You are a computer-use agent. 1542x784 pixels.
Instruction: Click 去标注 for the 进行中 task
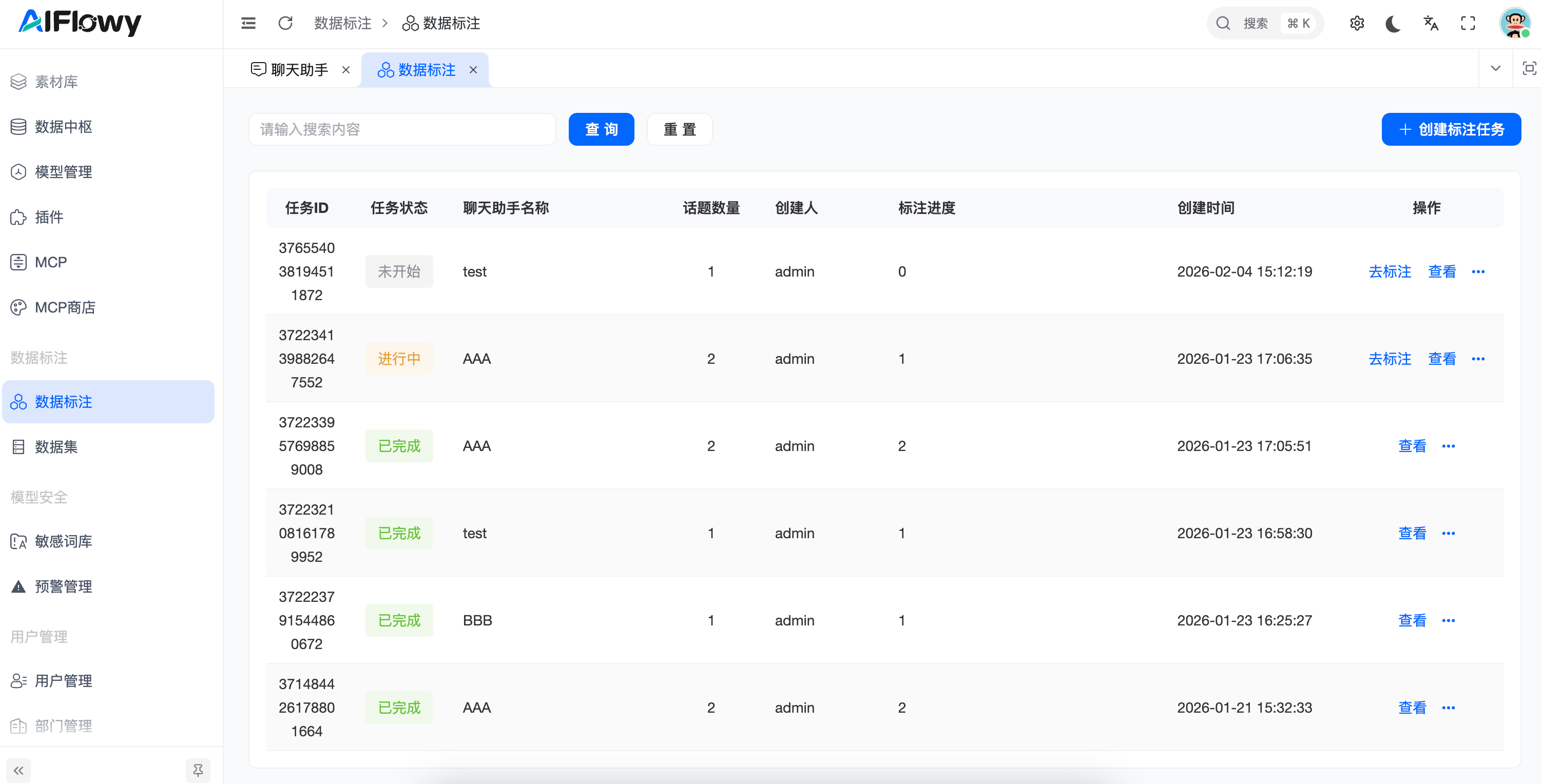point(1390,359)
